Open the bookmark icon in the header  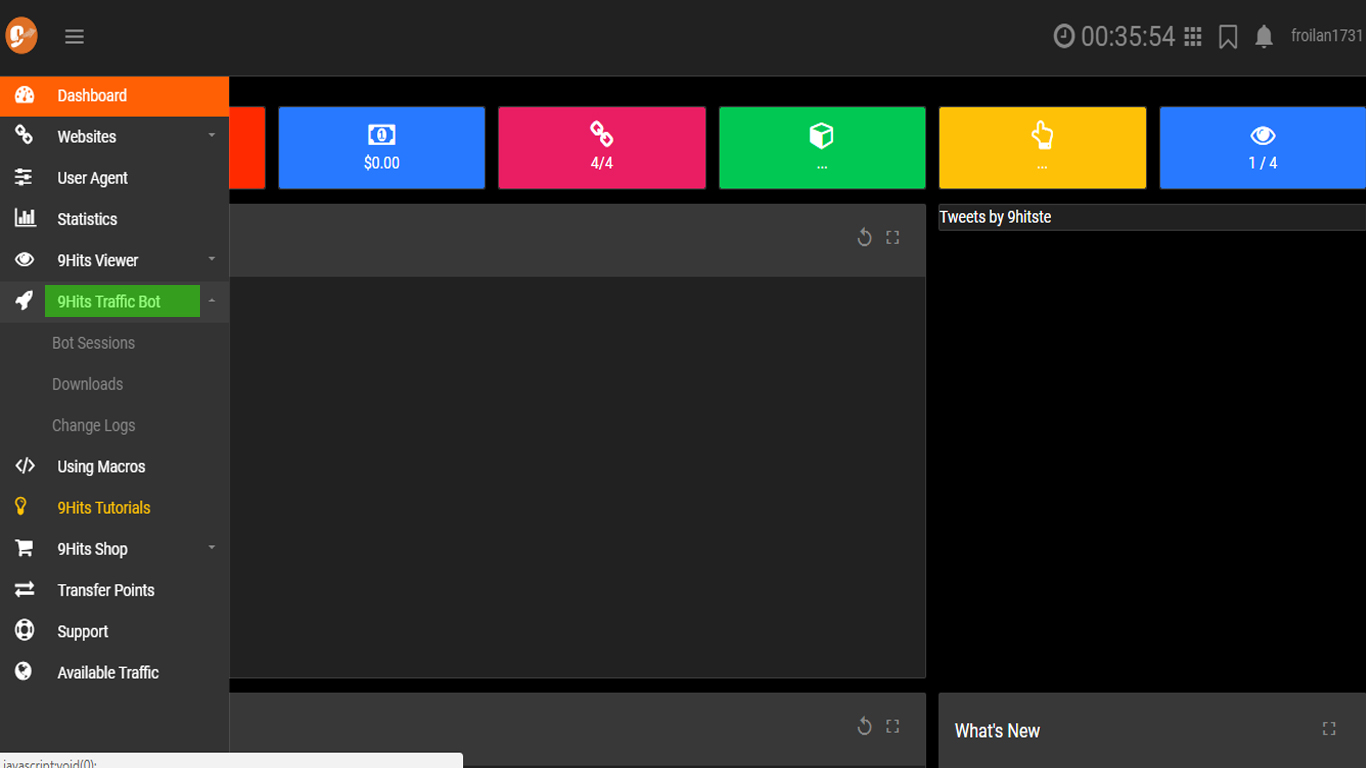(1228, 37)
